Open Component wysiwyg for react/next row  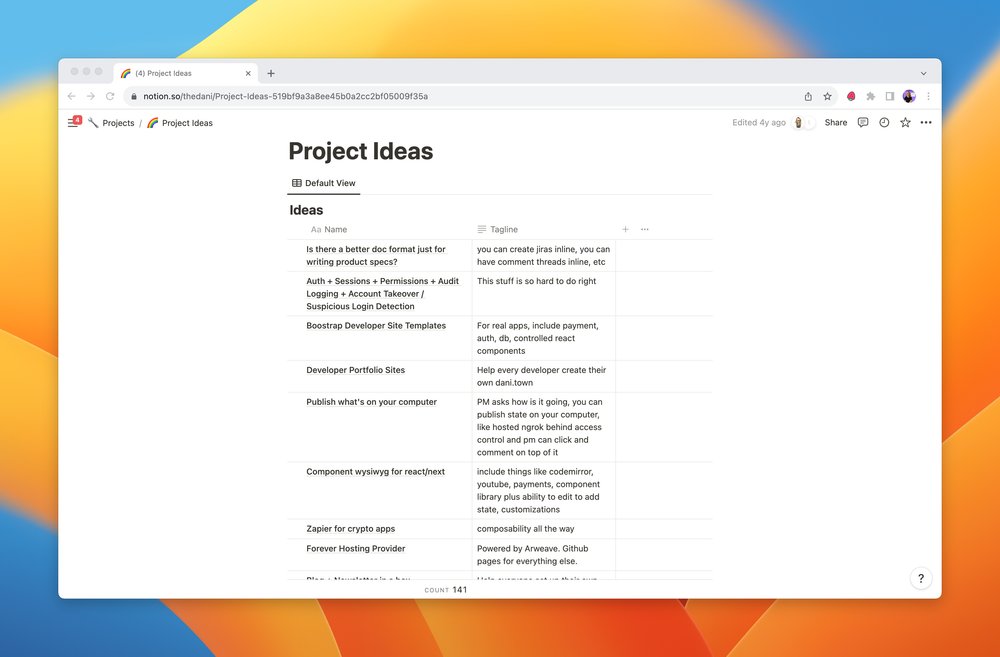(x=375, y=471)
